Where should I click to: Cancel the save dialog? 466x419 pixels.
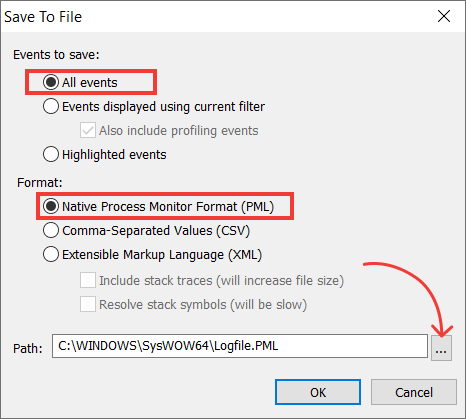tap(414, 392)
